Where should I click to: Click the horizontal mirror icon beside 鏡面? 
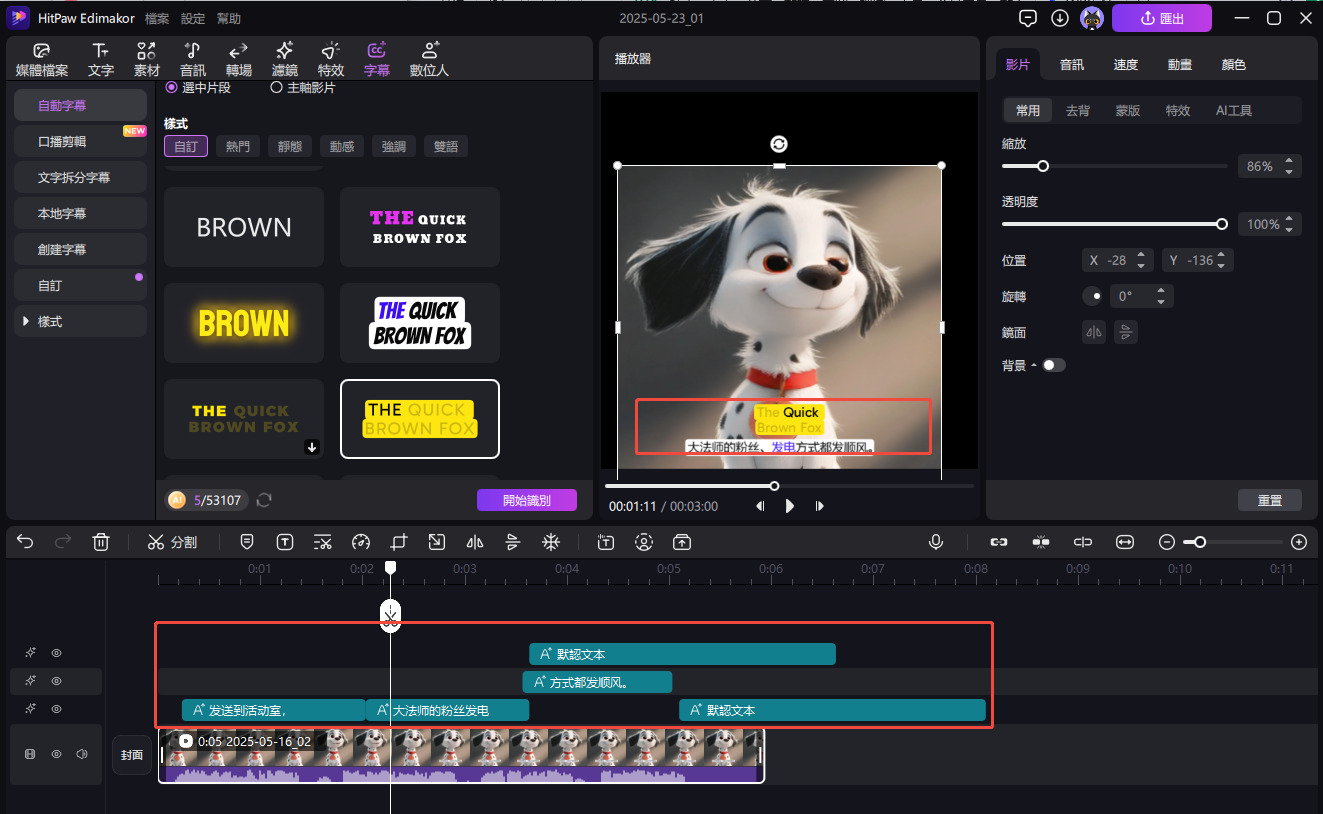pyautogui.click(x=1095, y=332)
